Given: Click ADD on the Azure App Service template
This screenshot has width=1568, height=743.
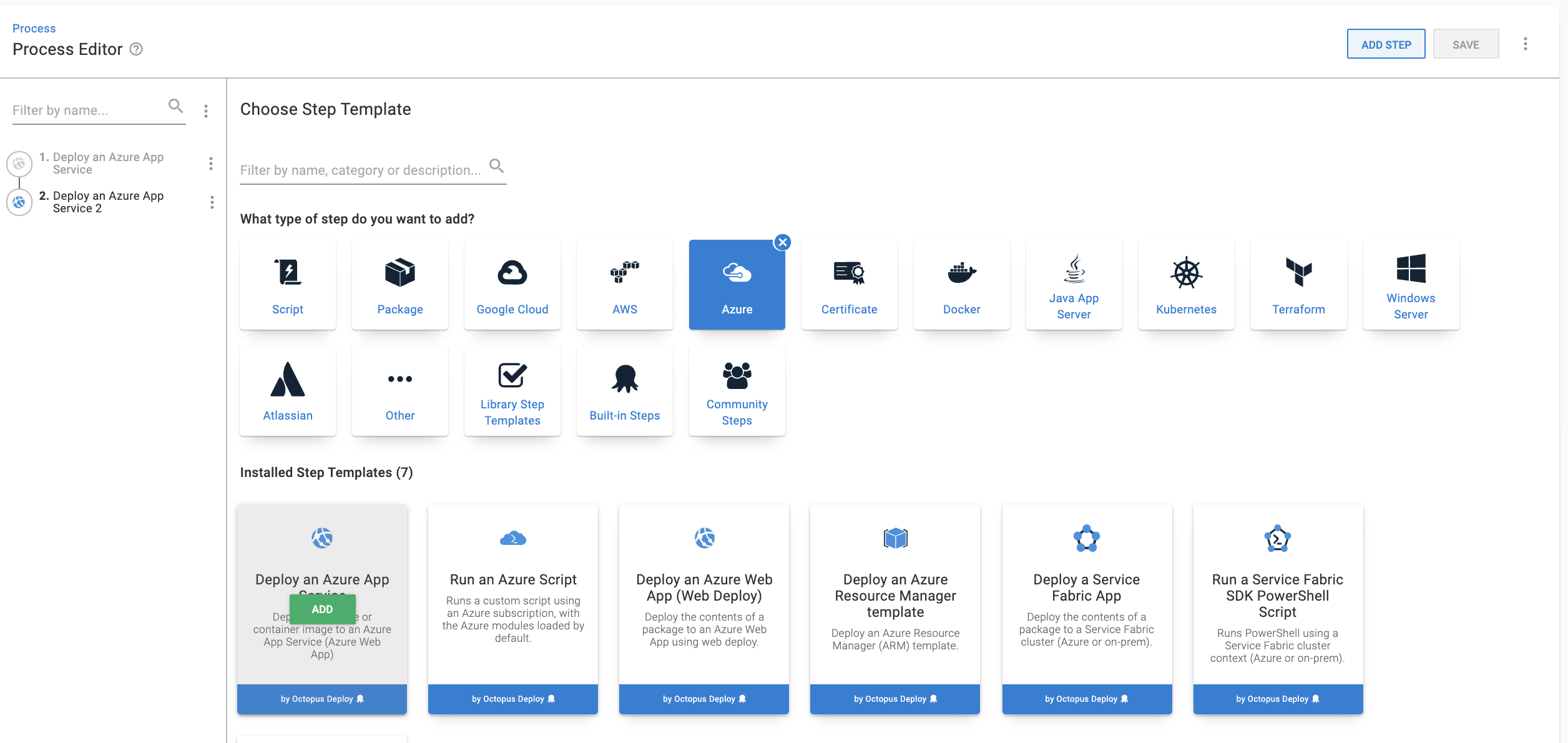Looking at the screenshot, I should click(322, 609).
